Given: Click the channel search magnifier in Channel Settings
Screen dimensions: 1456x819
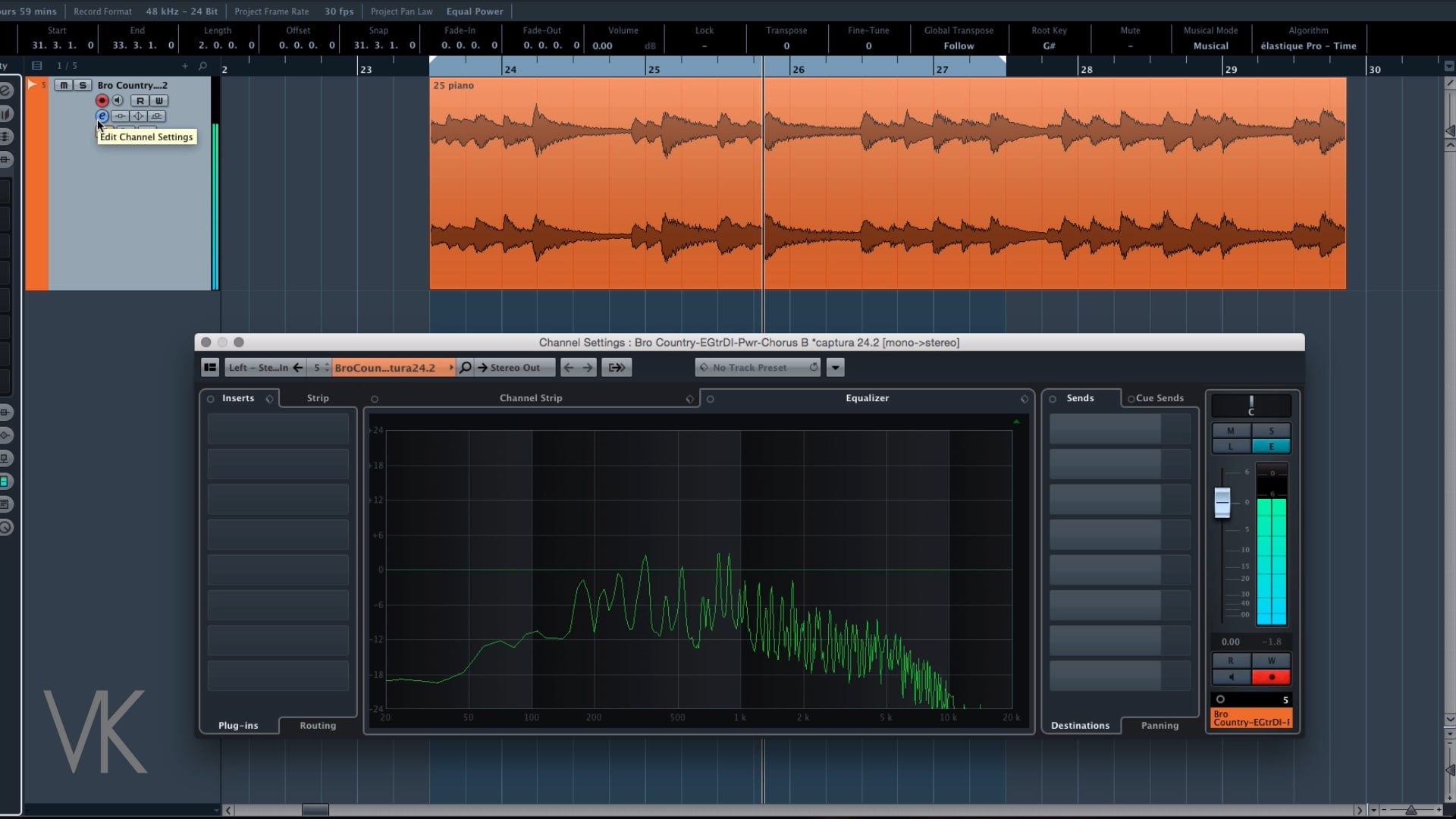Looking at the screenshot, I should [x=466, y=368].
